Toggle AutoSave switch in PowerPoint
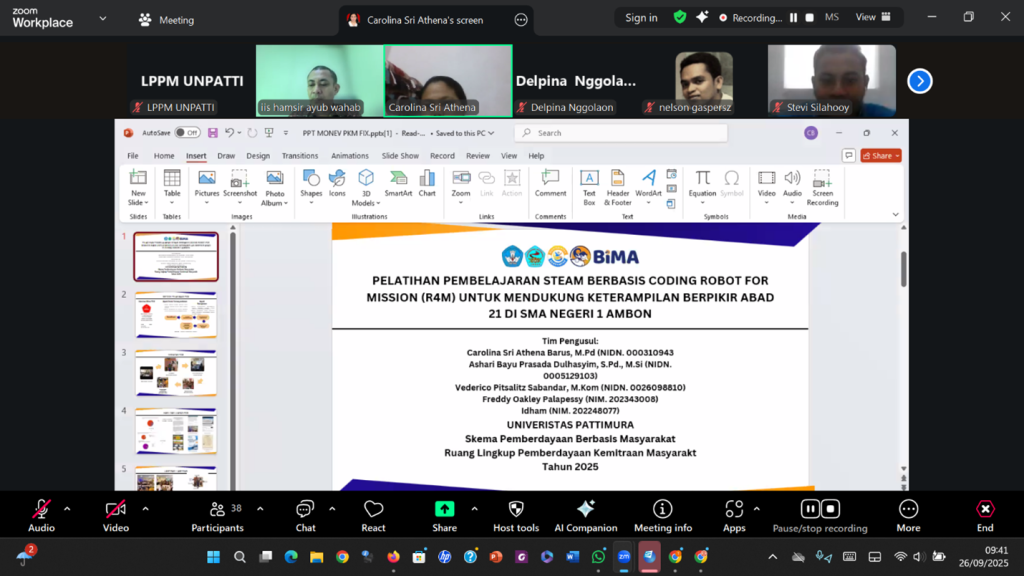Image resolution: width=1024 pixels, height=576 pixels. point(187,133)
